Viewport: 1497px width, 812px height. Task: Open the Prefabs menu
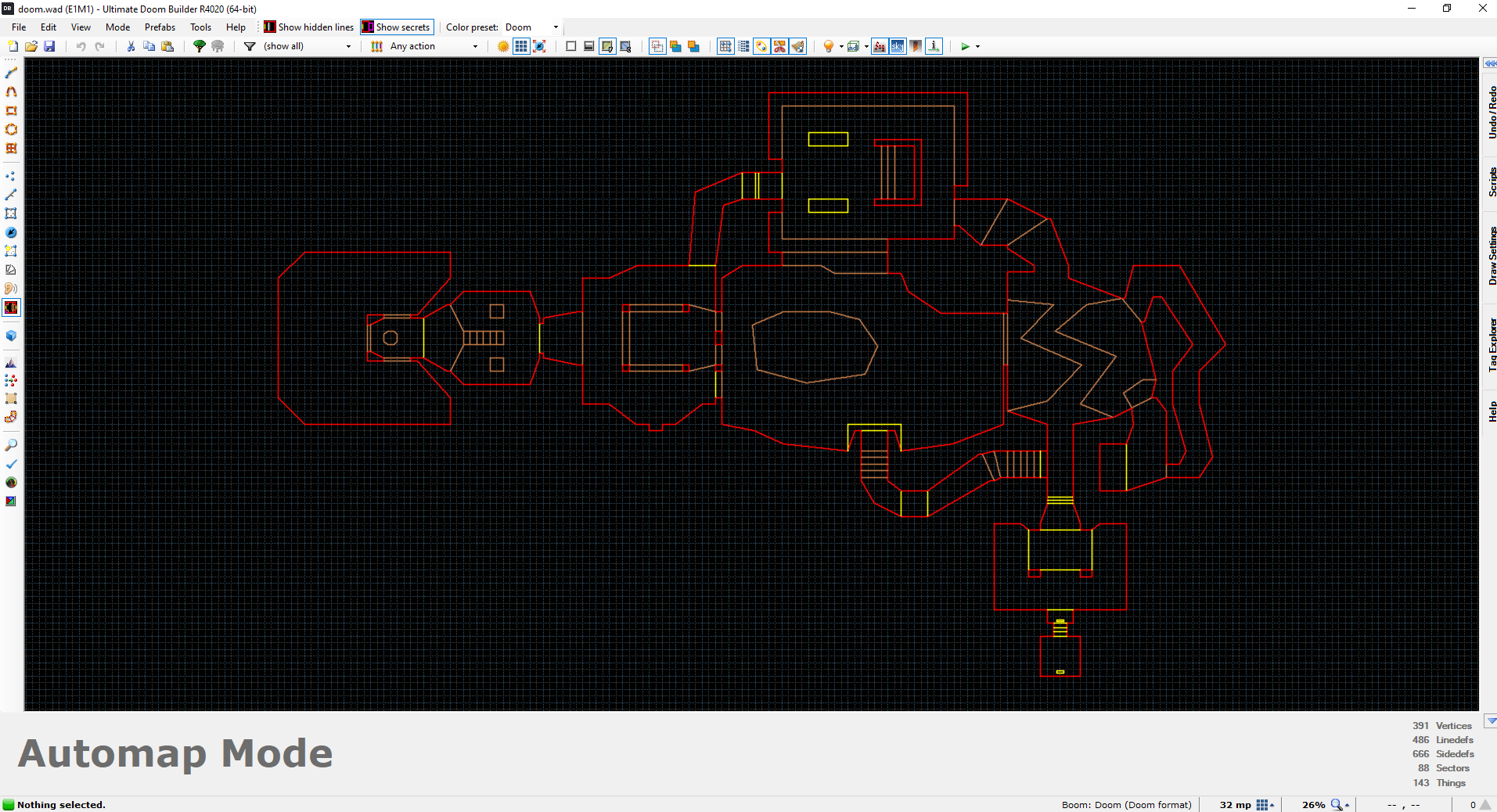click(160, 26)
